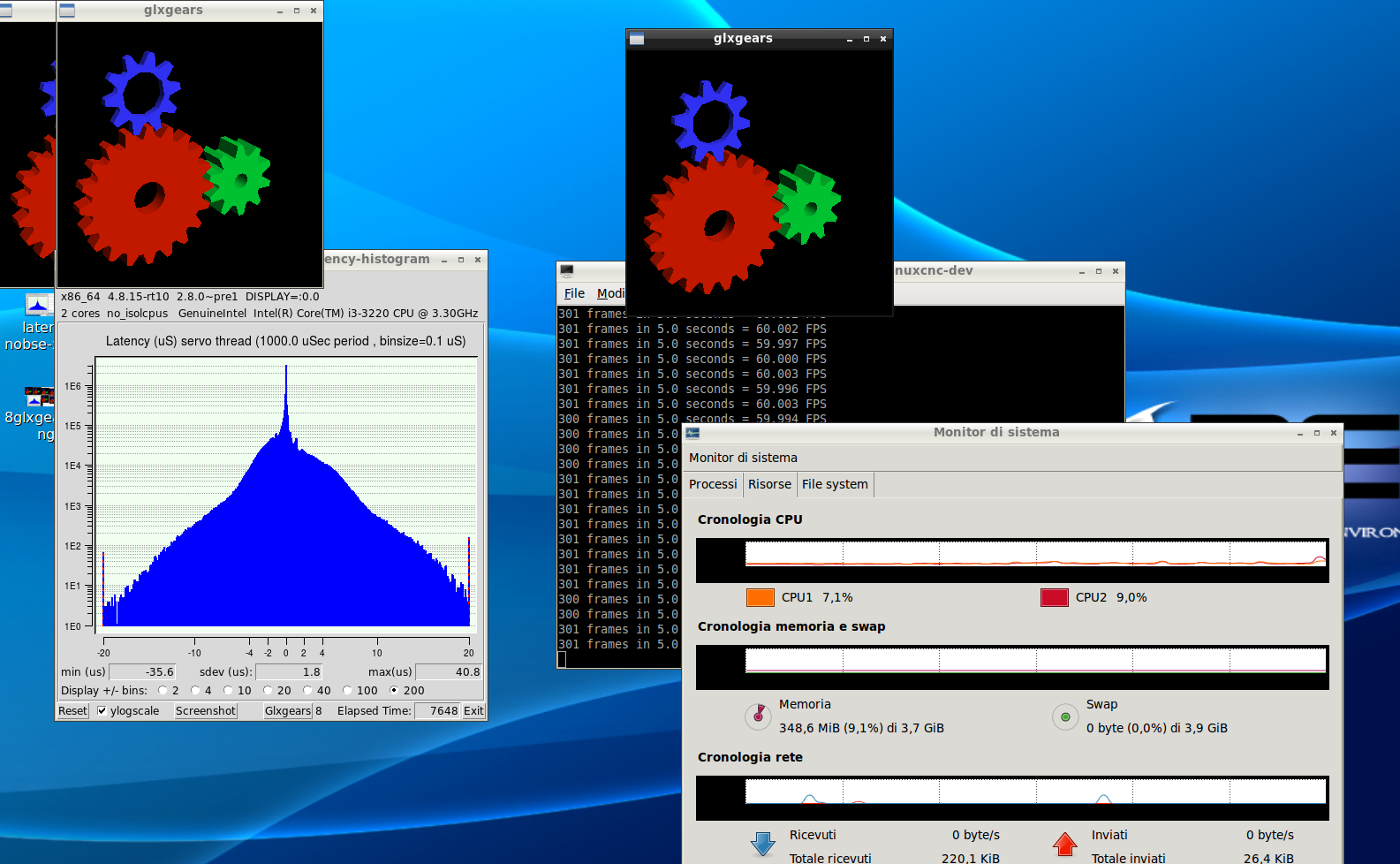Click the Screenshot button
Screen dimensions: 1400x864
pos(206,711)
